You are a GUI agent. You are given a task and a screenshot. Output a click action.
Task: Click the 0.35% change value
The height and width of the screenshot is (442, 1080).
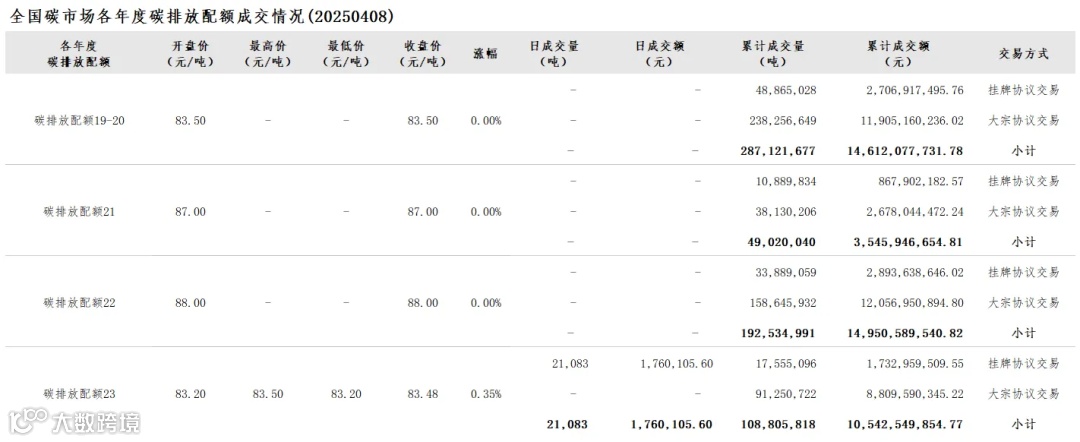[x=486, y=394]
